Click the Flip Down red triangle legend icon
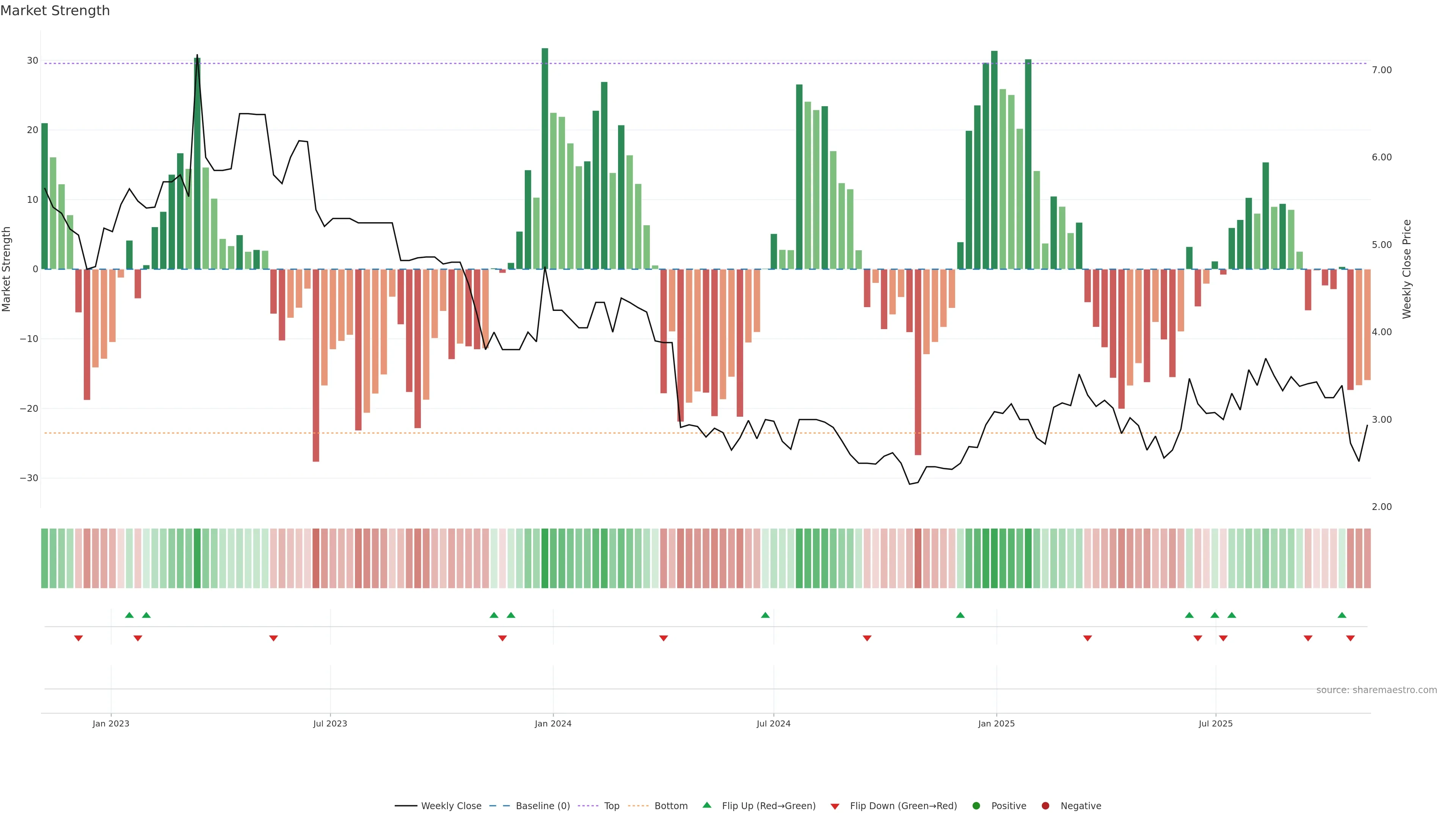This screenshot has width=1456, height=819. [x=835, y=806]
